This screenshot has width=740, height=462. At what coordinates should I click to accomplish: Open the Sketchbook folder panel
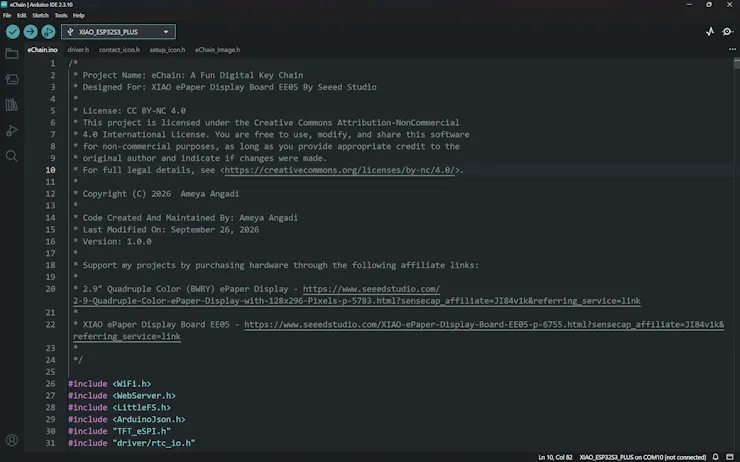(x=12, y=54)
